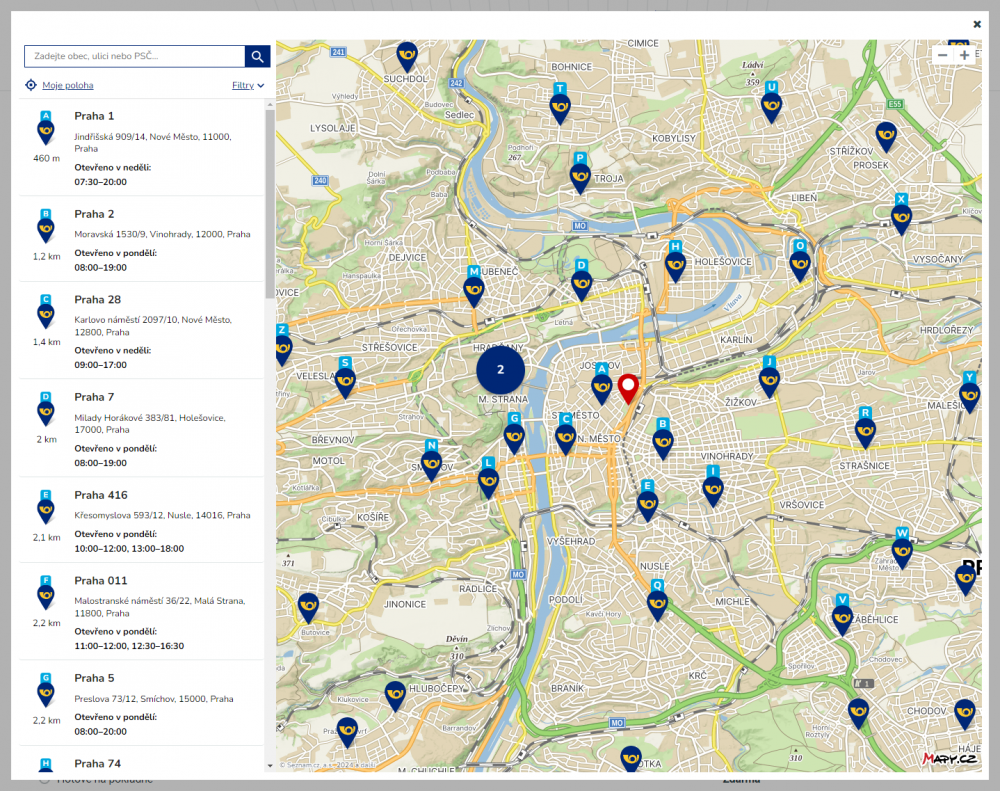Select Praha 5 in the branch list
This screenshot has height=791, width=1000.
pyautogui.click(x=142, y=703)
